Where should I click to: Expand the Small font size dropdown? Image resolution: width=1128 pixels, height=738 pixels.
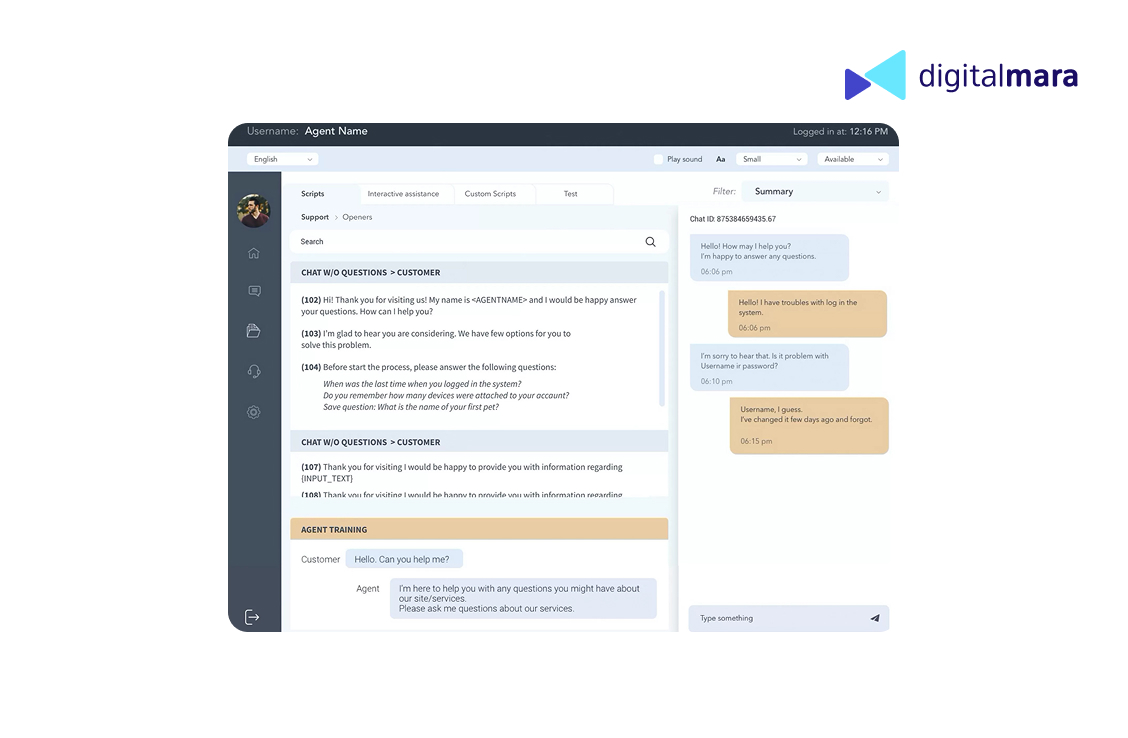click(771, 159)
